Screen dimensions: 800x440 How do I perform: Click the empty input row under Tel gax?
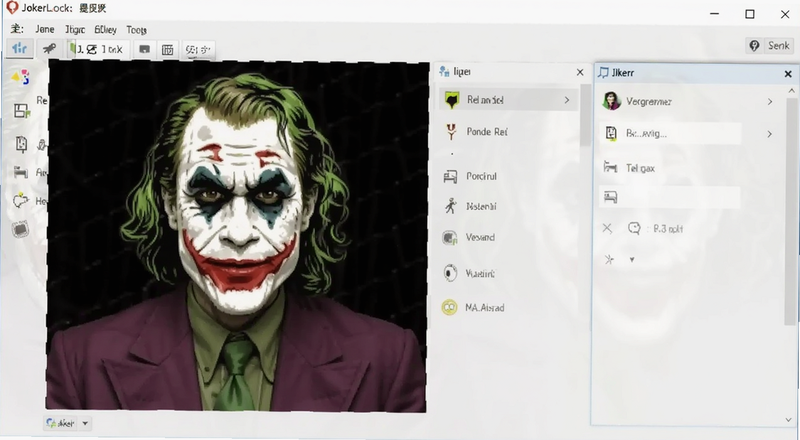[x=669, y=197]
